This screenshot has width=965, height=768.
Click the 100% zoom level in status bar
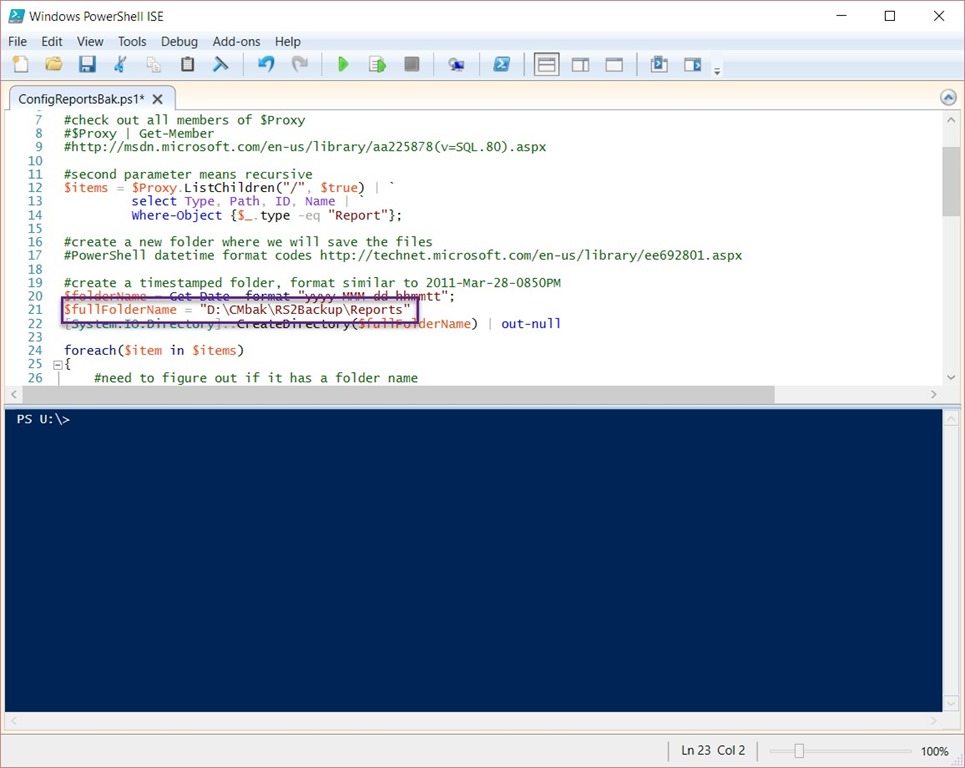pos(934,751)
